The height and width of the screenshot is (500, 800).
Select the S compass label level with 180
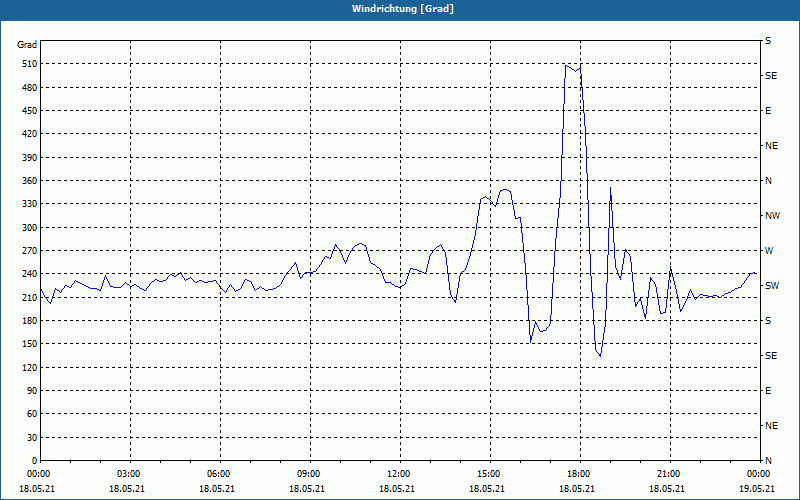768,320
